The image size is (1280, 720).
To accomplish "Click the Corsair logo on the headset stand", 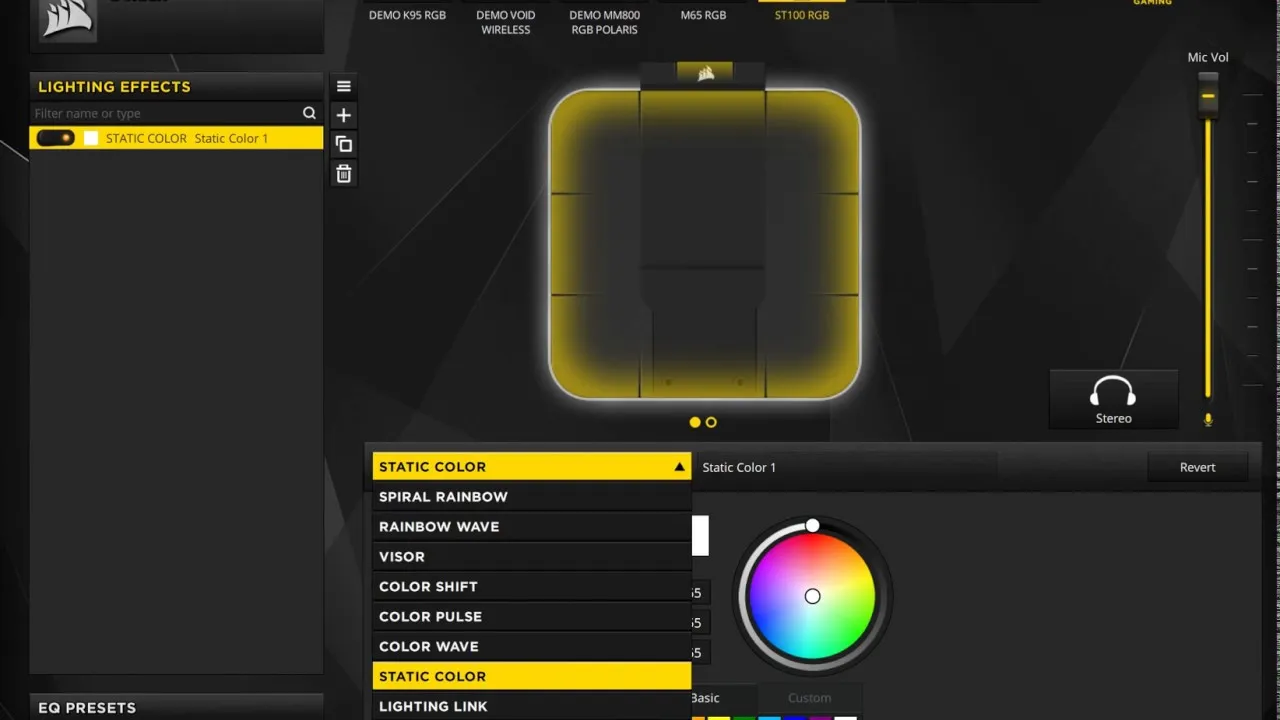I will (706, 72).
